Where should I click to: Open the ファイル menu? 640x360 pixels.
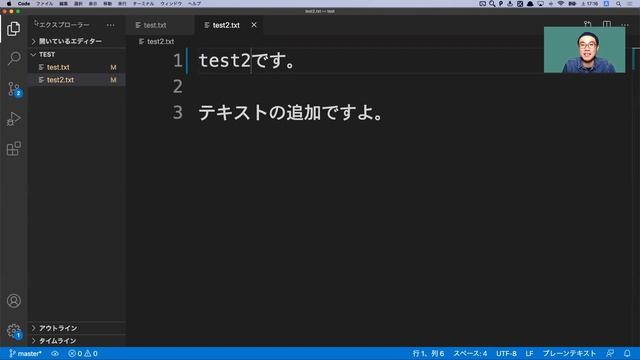point(44,4)
